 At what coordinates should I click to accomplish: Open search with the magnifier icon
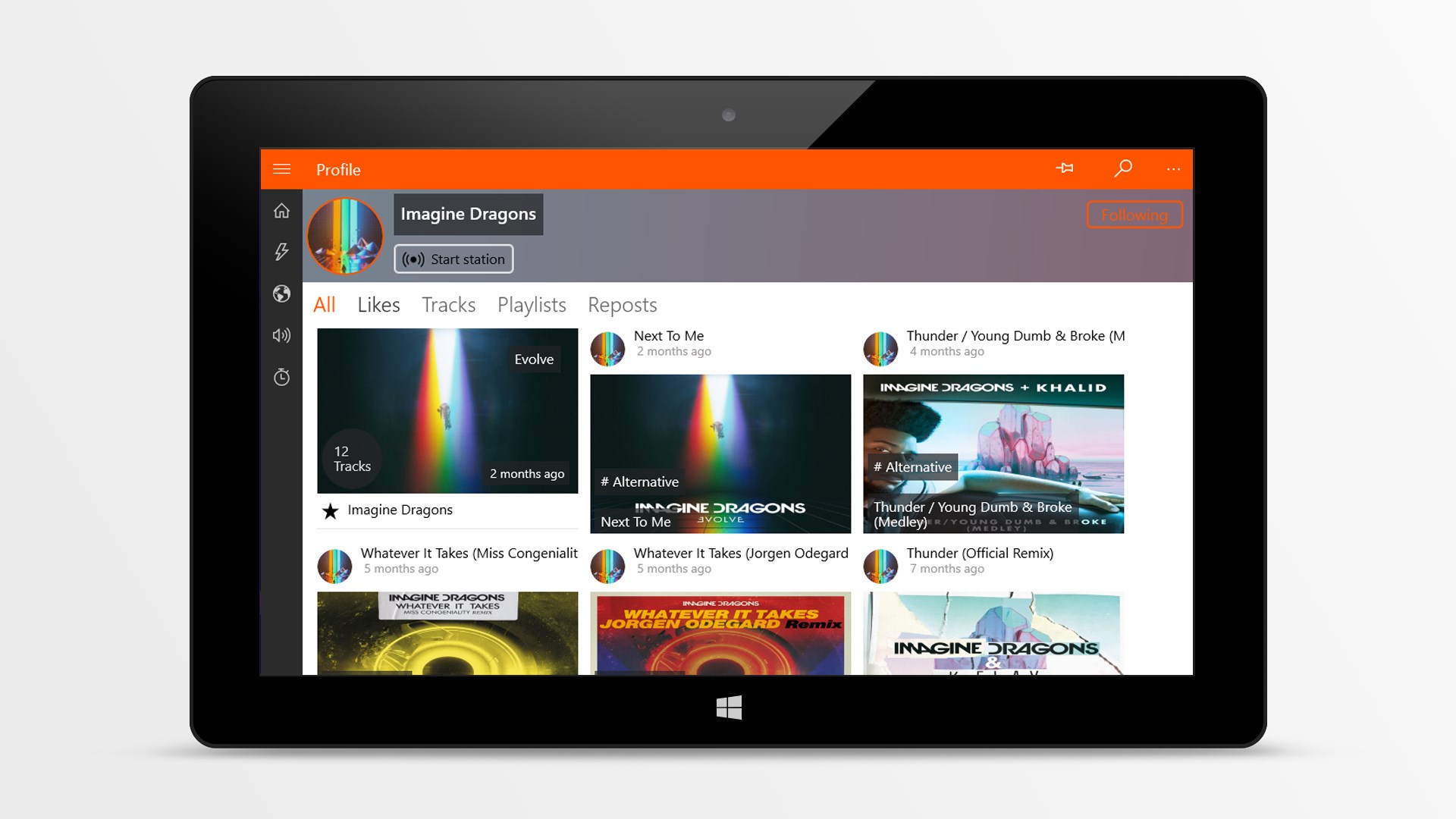click(1124, 168)
